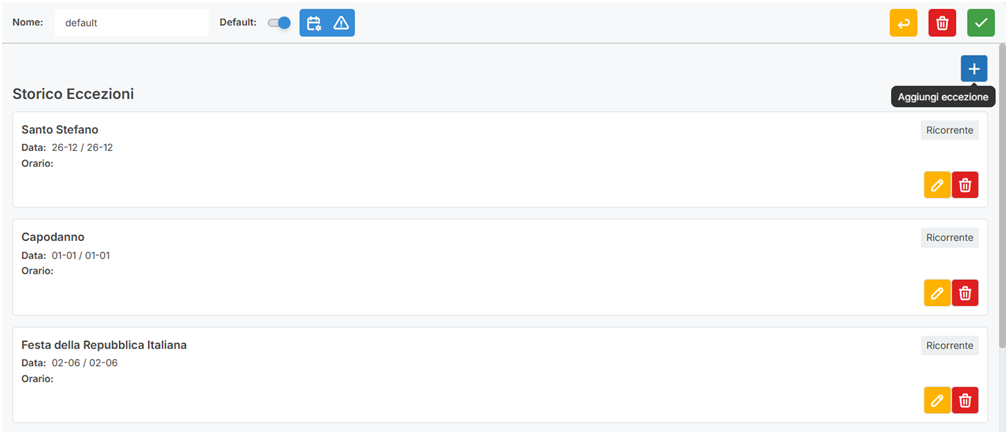
Task: Click the vertical scrollbar on the right
Action: 1002,200
